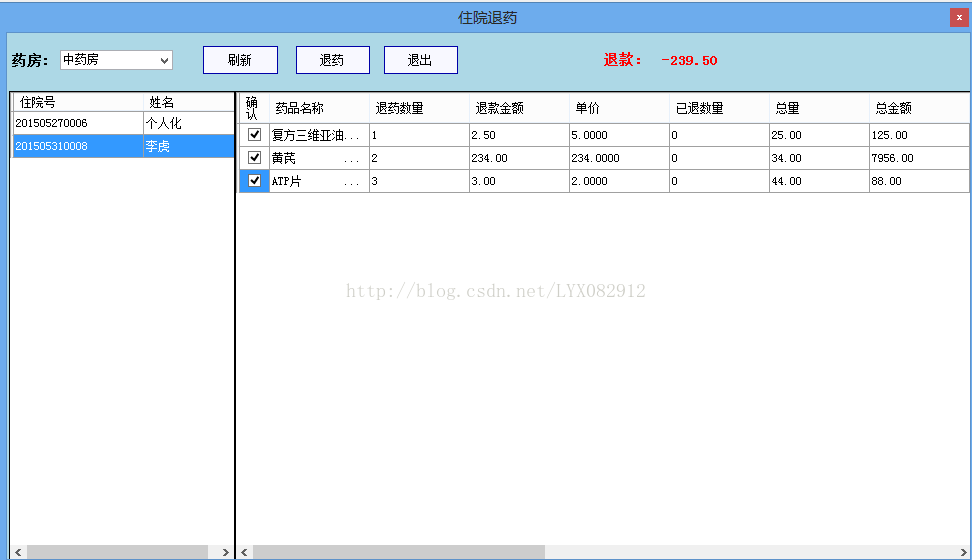Click unit price 2.0000 cell

pos(619,180)
